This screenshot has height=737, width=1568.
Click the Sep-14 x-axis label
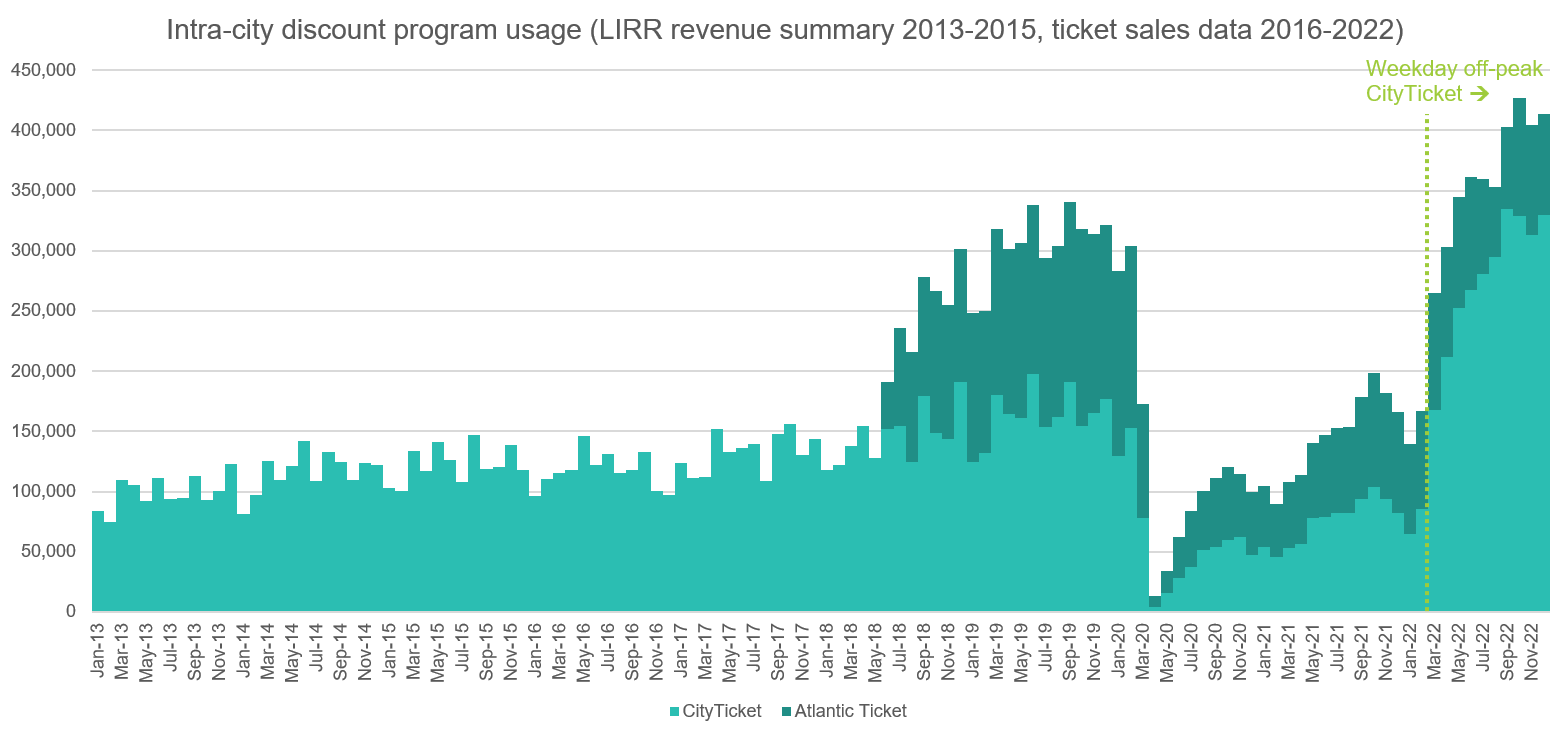(341, 651)
